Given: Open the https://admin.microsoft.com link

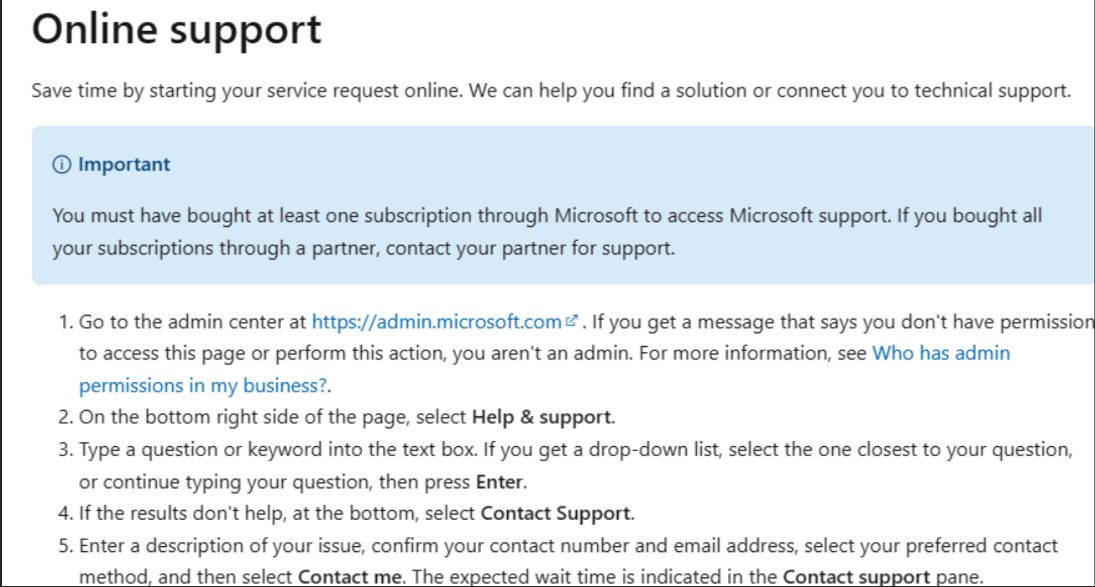Looking at the screenshot, I should [x=436, y=322].
